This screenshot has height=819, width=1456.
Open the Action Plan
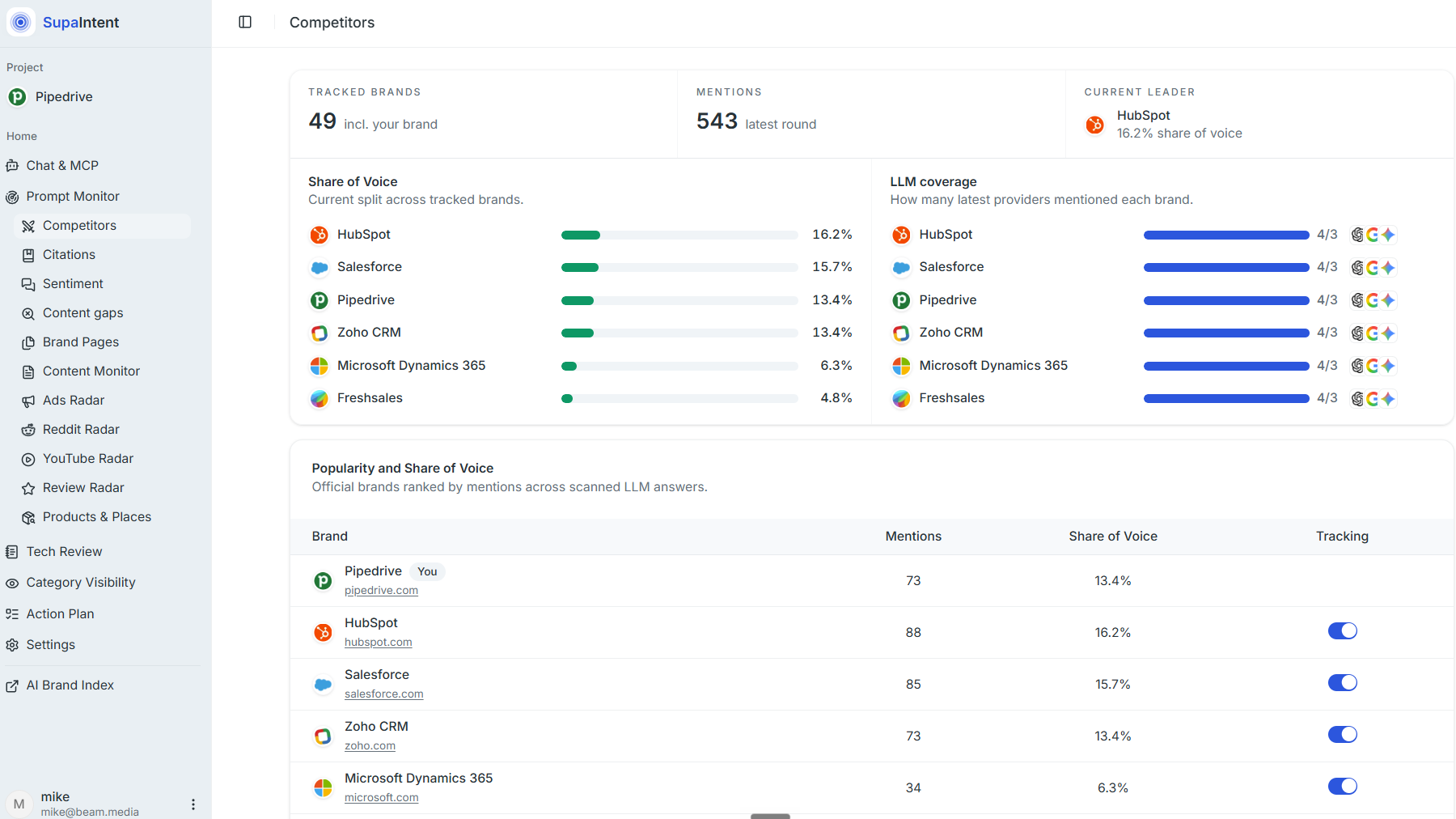60,613
